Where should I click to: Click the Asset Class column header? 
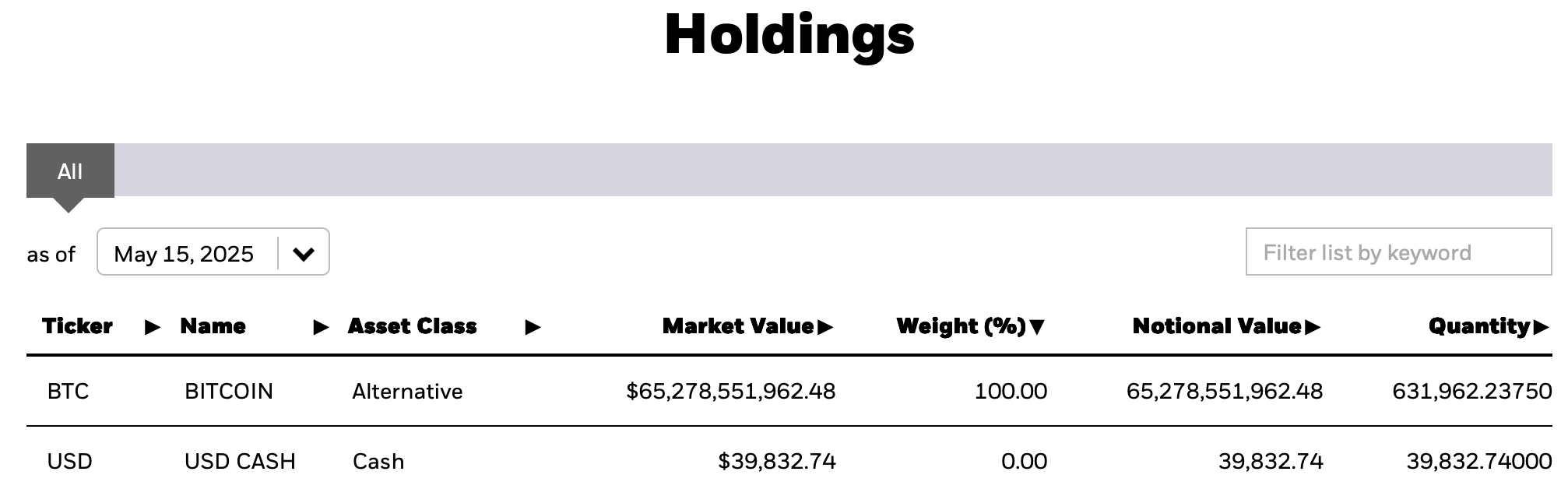(x=413, y=326)
